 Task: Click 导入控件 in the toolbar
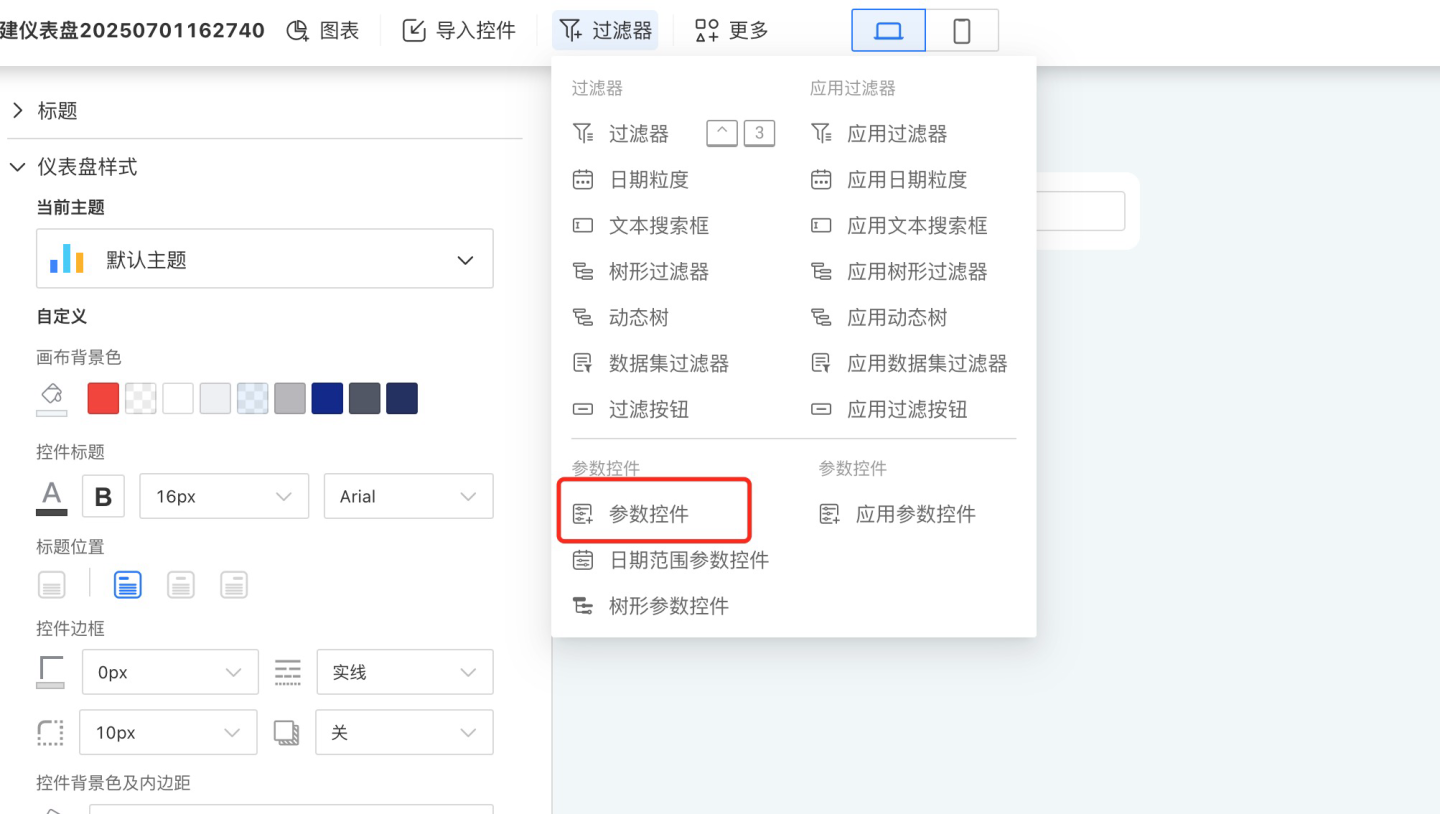tap(459, 31)
